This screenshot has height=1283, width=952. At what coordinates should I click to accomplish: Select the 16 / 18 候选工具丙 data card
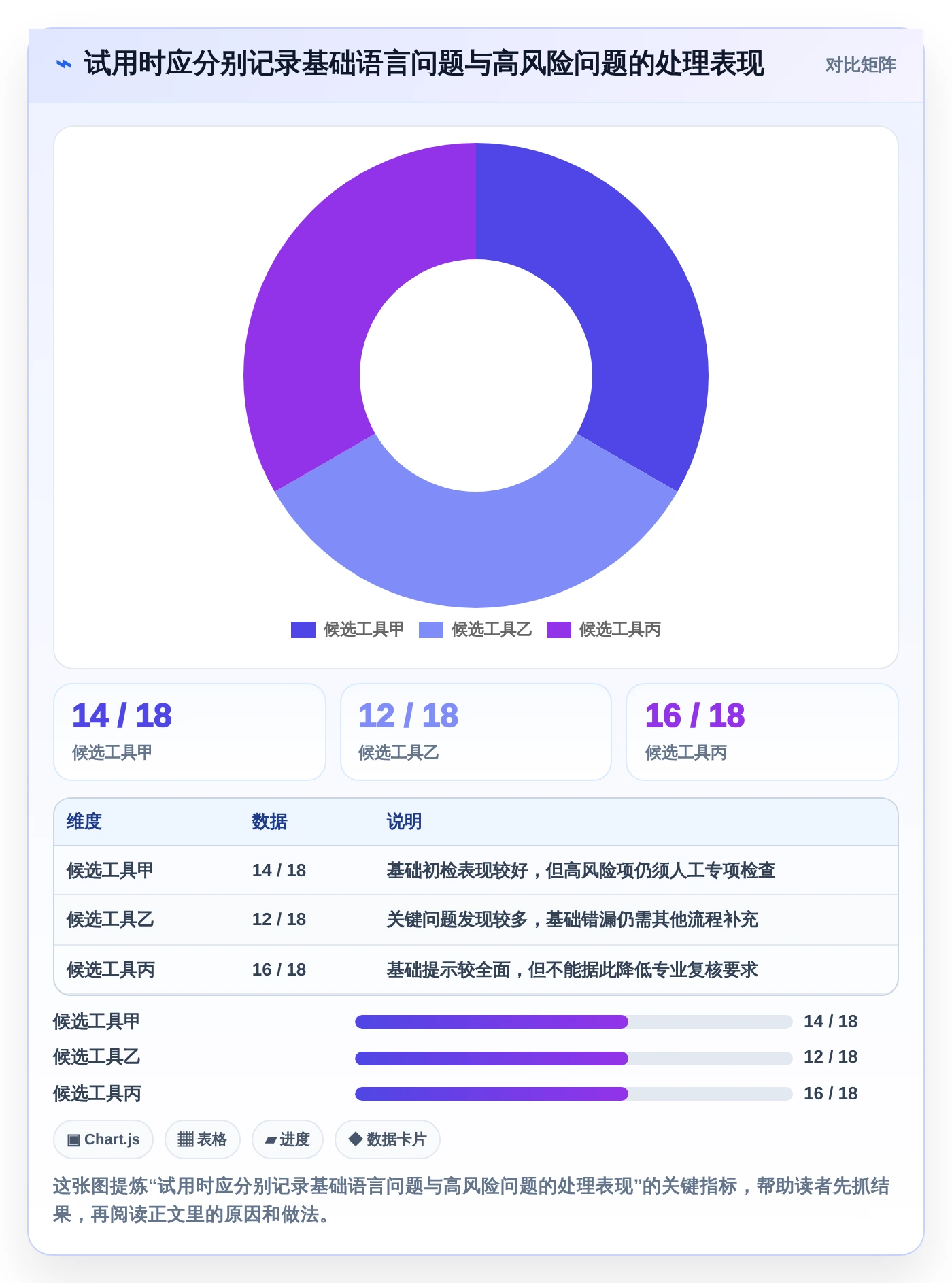[x=762, y=732]
